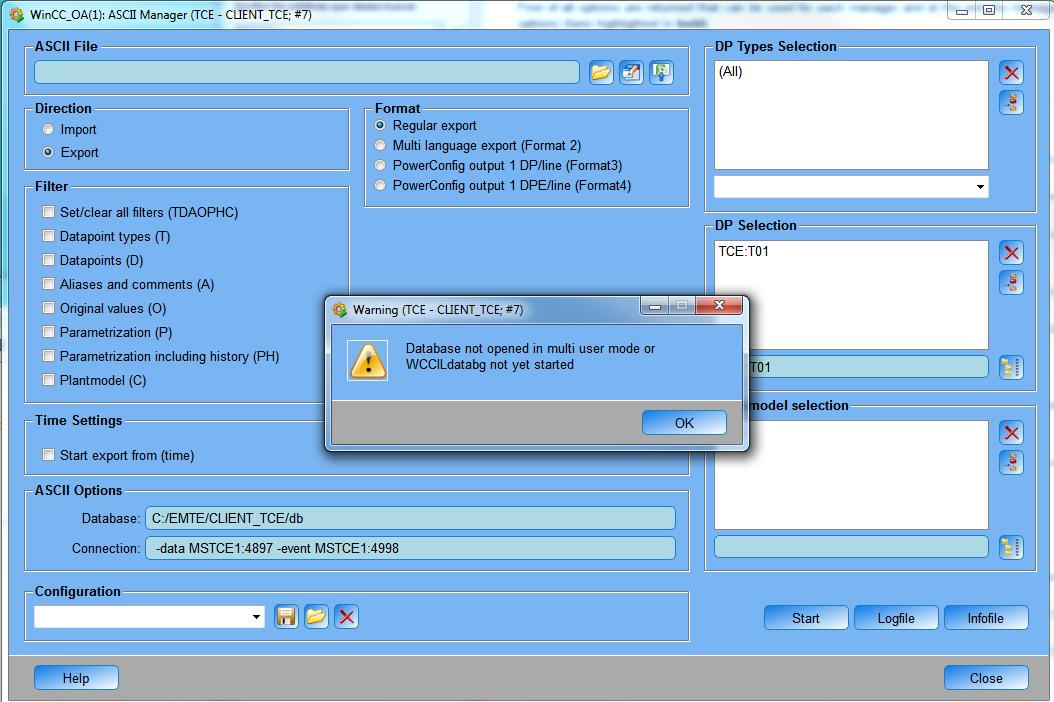Open DP selector tree icon beside T01 field

tap(1011, 367)
